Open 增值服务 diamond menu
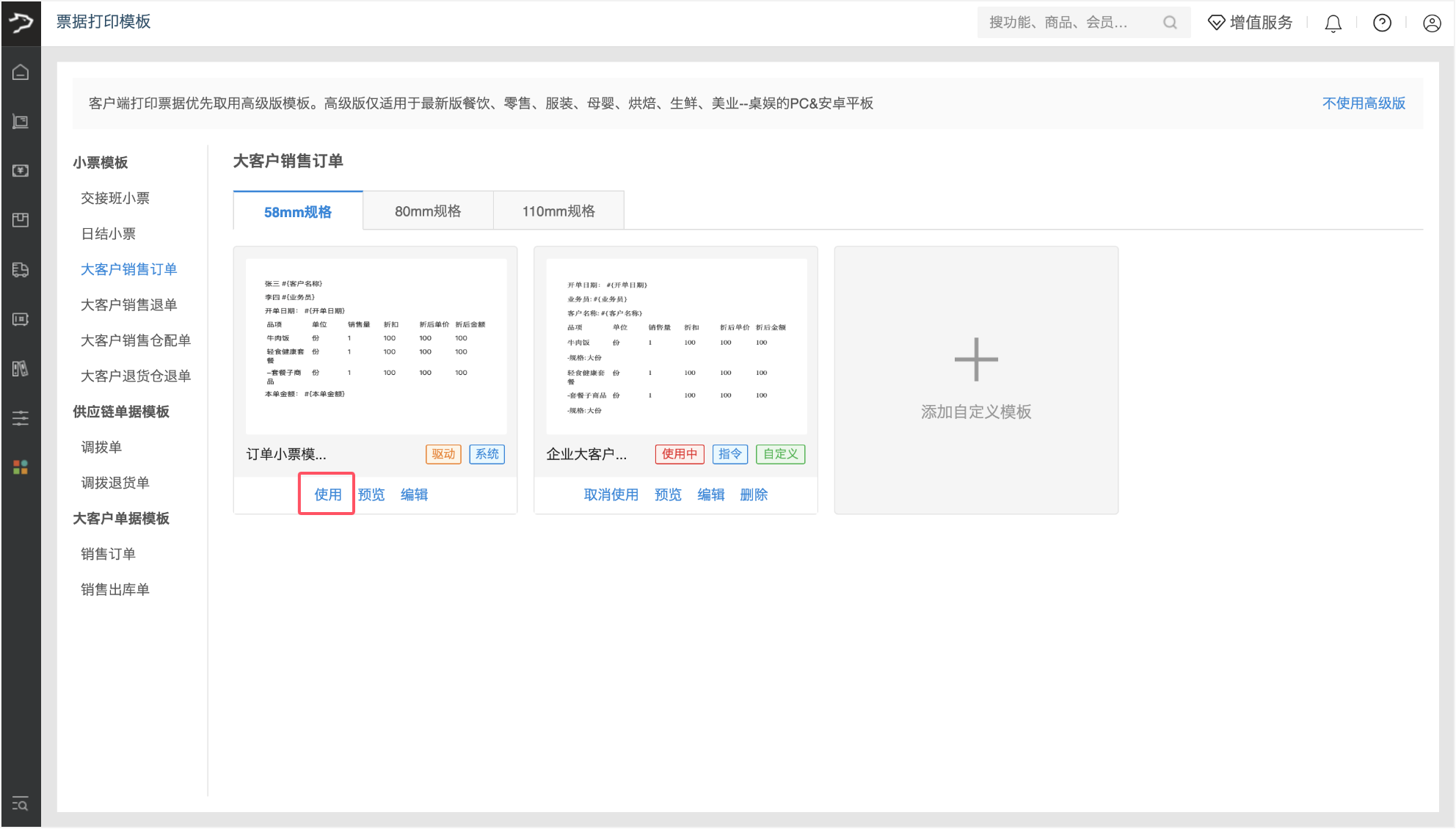Screen dimensions: 1456x829 (x=1251, y=23)
